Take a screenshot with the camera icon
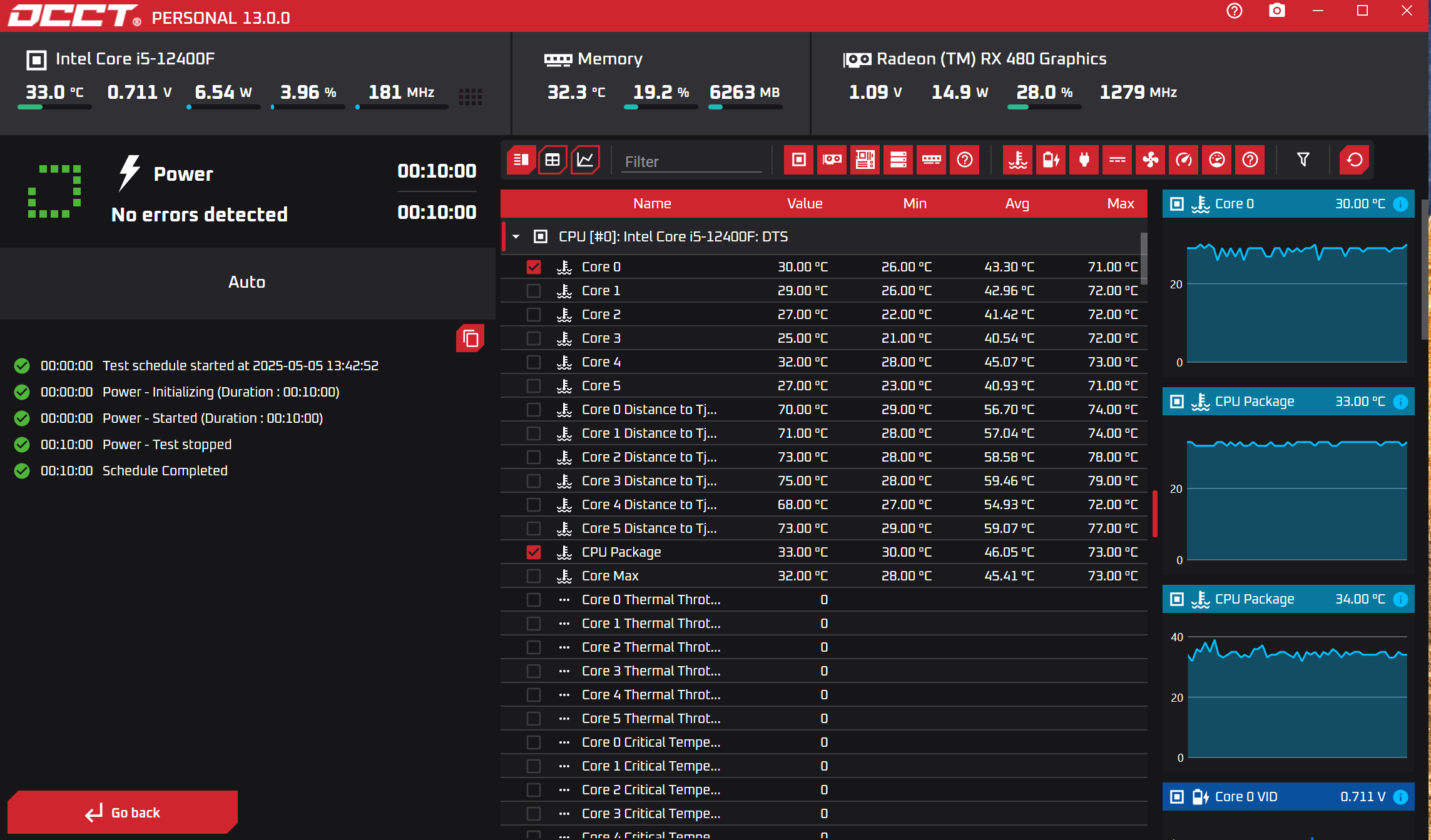Image resolution: width=1431 pixels, height=840 pixels. 1277,11
